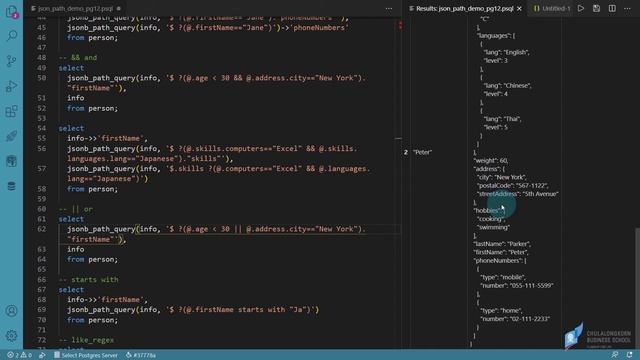
Task: Open the Manage settings gear
Action: [11, 336]
